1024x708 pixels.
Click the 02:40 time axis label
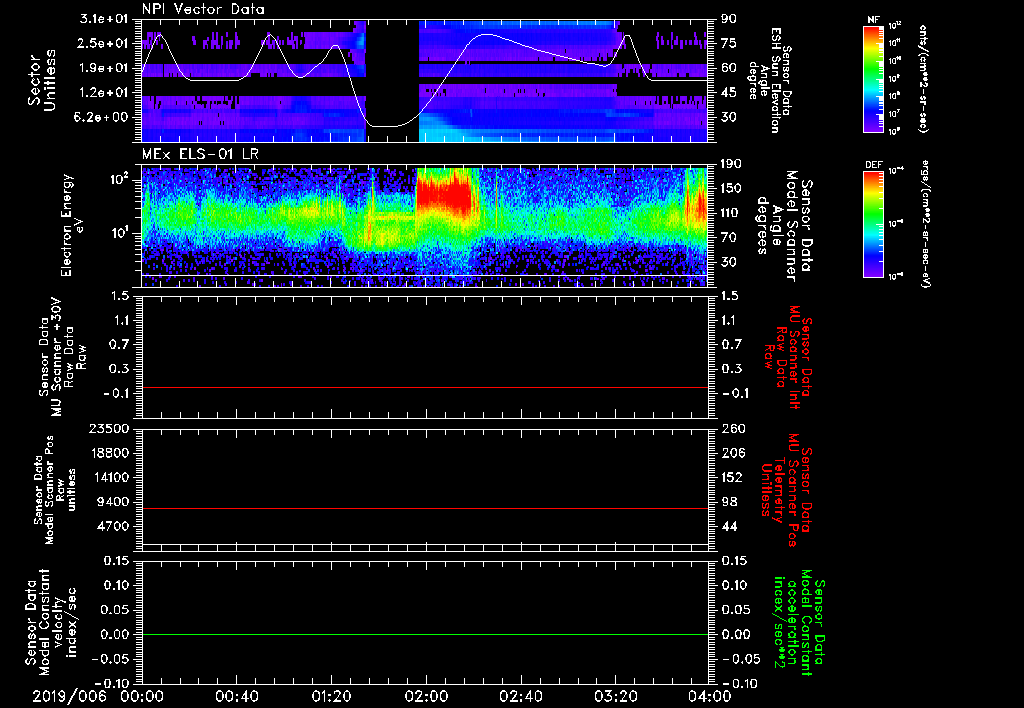(x=520, y=696)
